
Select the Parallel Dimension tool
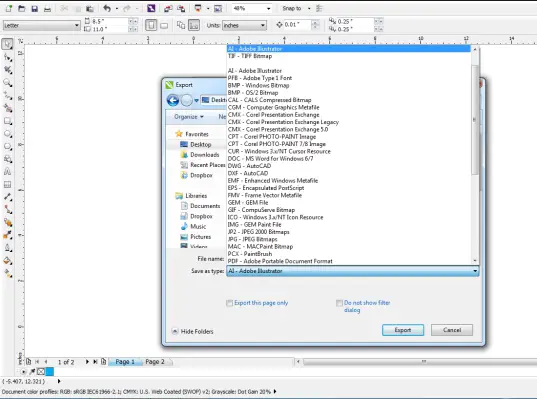tap(8, 197)
